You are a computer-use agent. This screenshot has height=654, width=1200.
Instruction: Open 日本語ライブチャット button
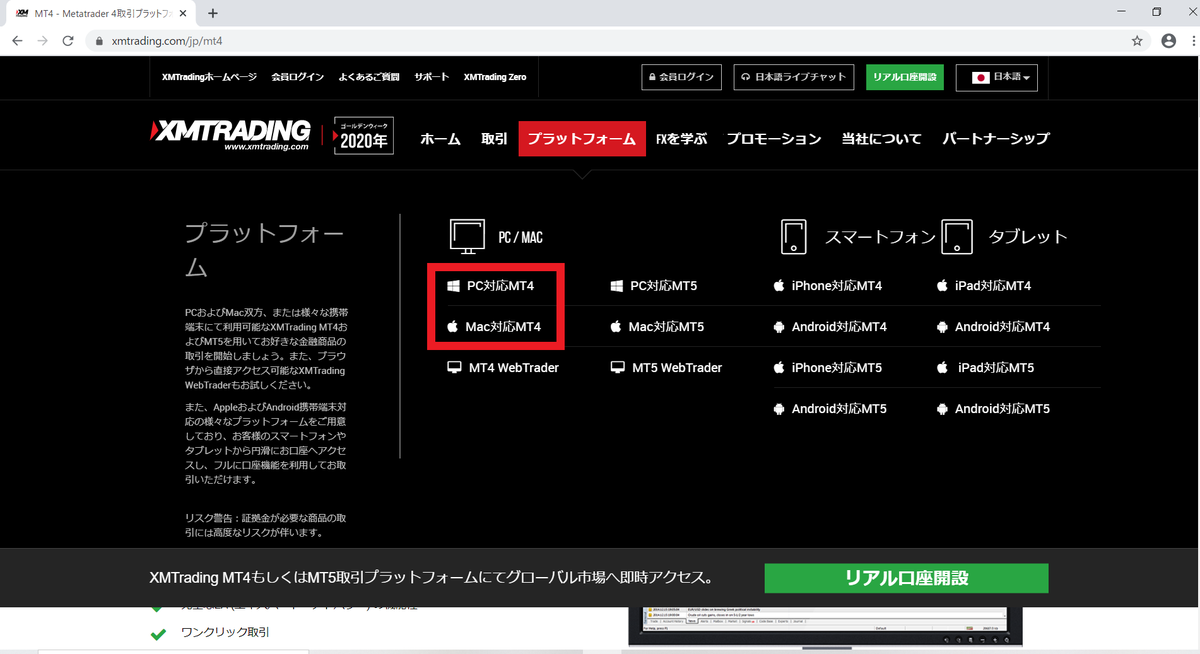pos(794,77)
